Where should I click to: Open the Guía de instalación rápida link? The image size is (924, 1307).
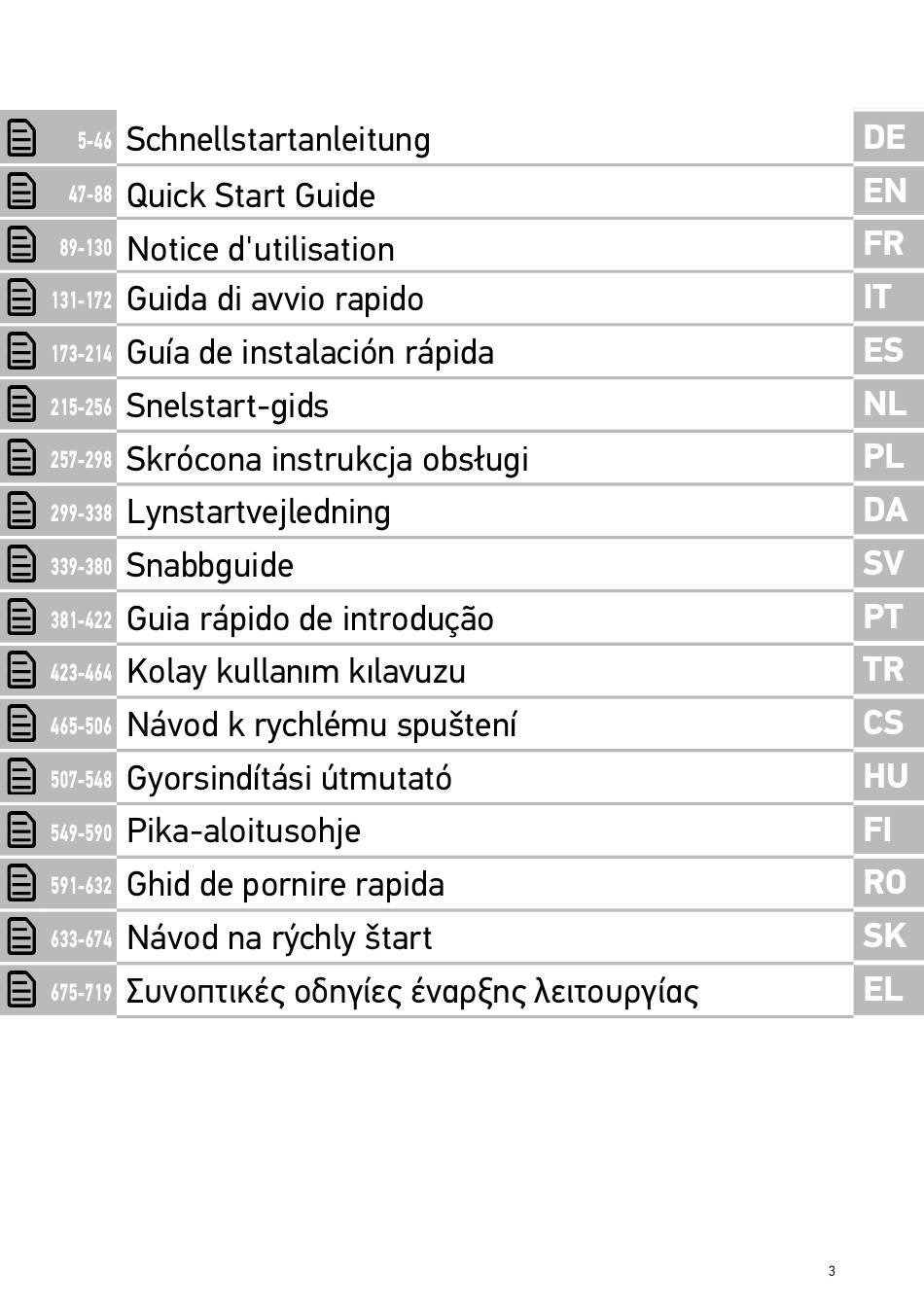(310, 352)
